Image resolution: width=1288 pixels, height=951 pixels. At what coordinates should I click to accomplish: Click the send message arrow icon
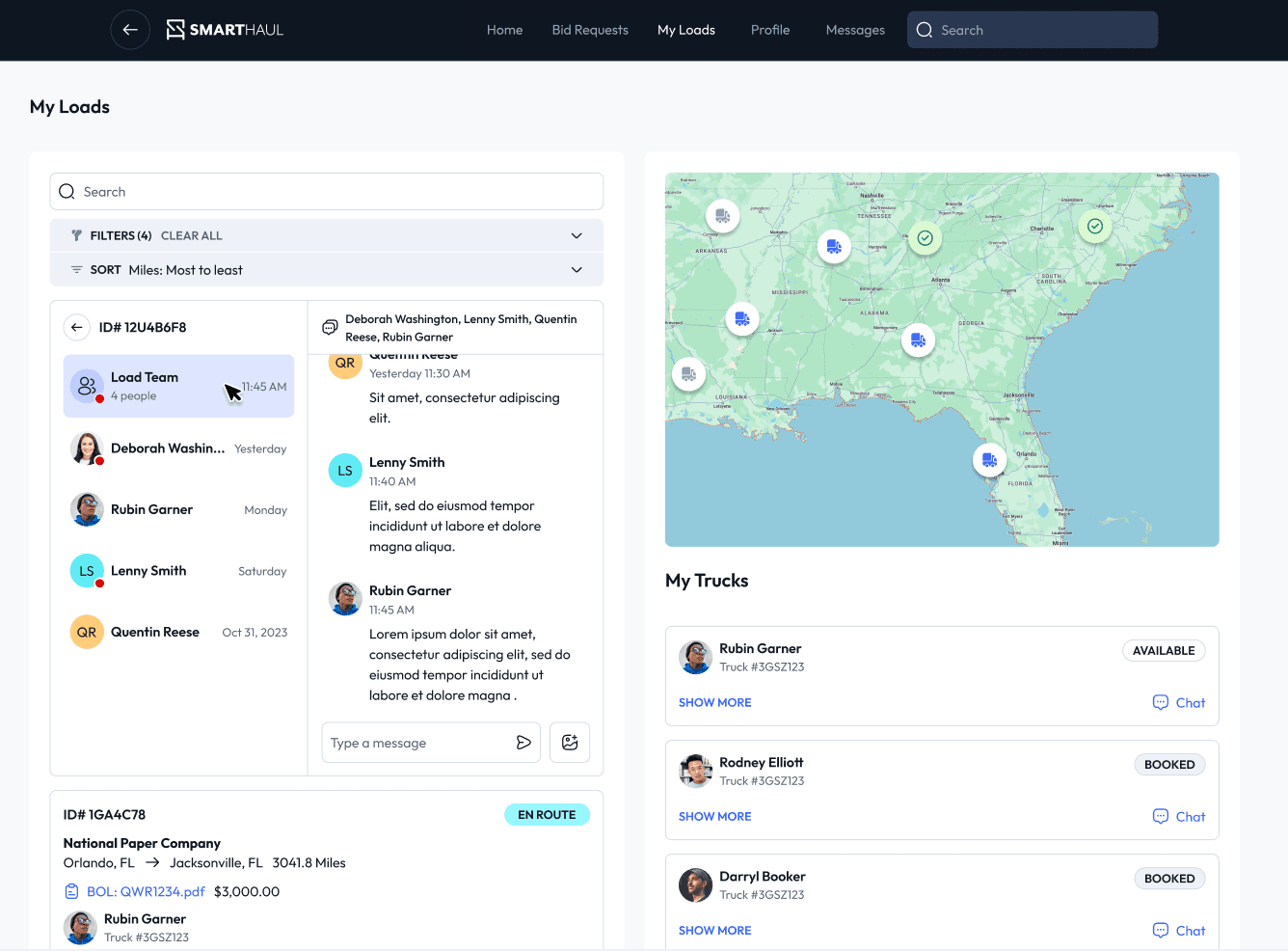(523, 743)
